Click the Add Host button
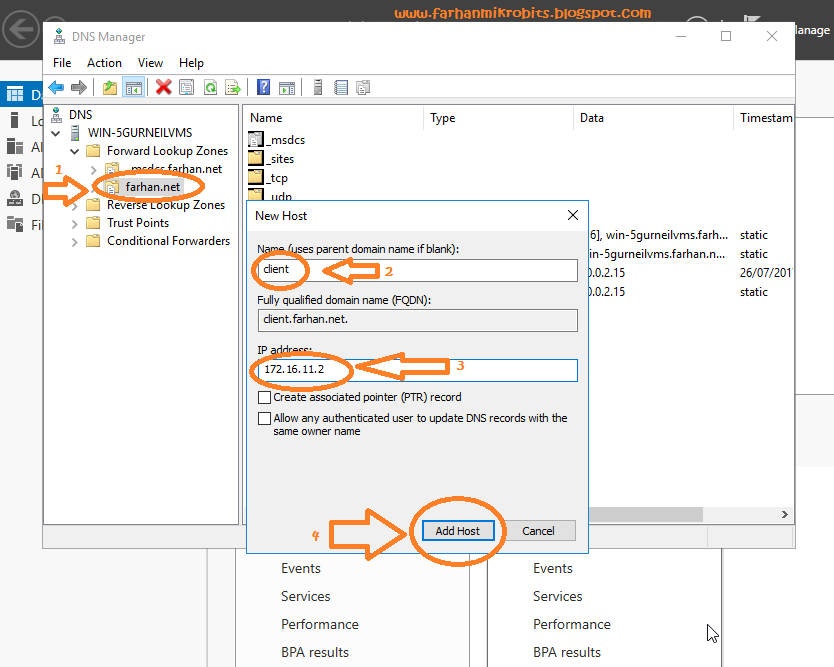834x667 pixels. (x=457, y=531)
